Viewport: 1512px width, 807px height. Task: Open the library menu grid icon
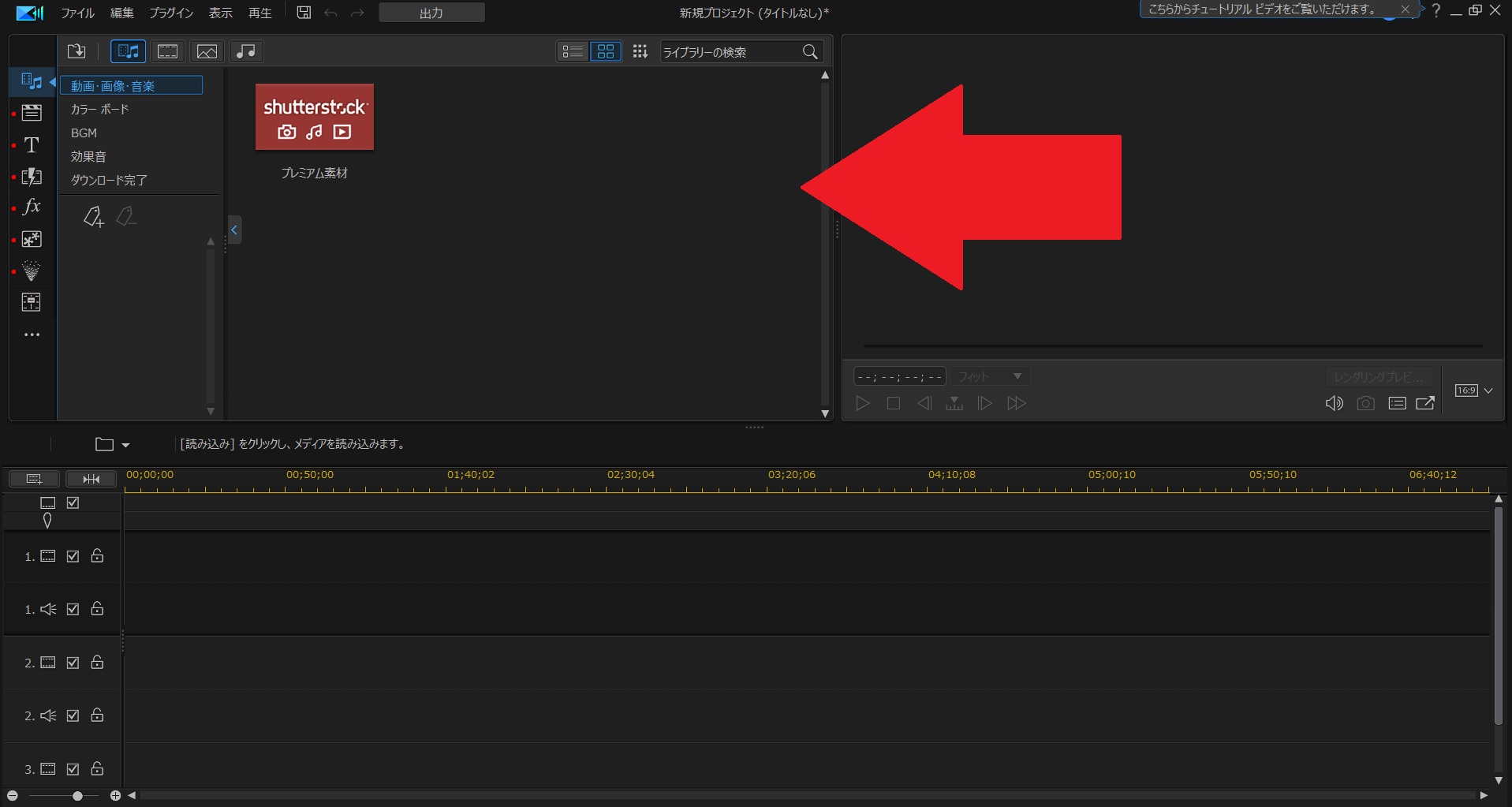click(x=640, y=51)
